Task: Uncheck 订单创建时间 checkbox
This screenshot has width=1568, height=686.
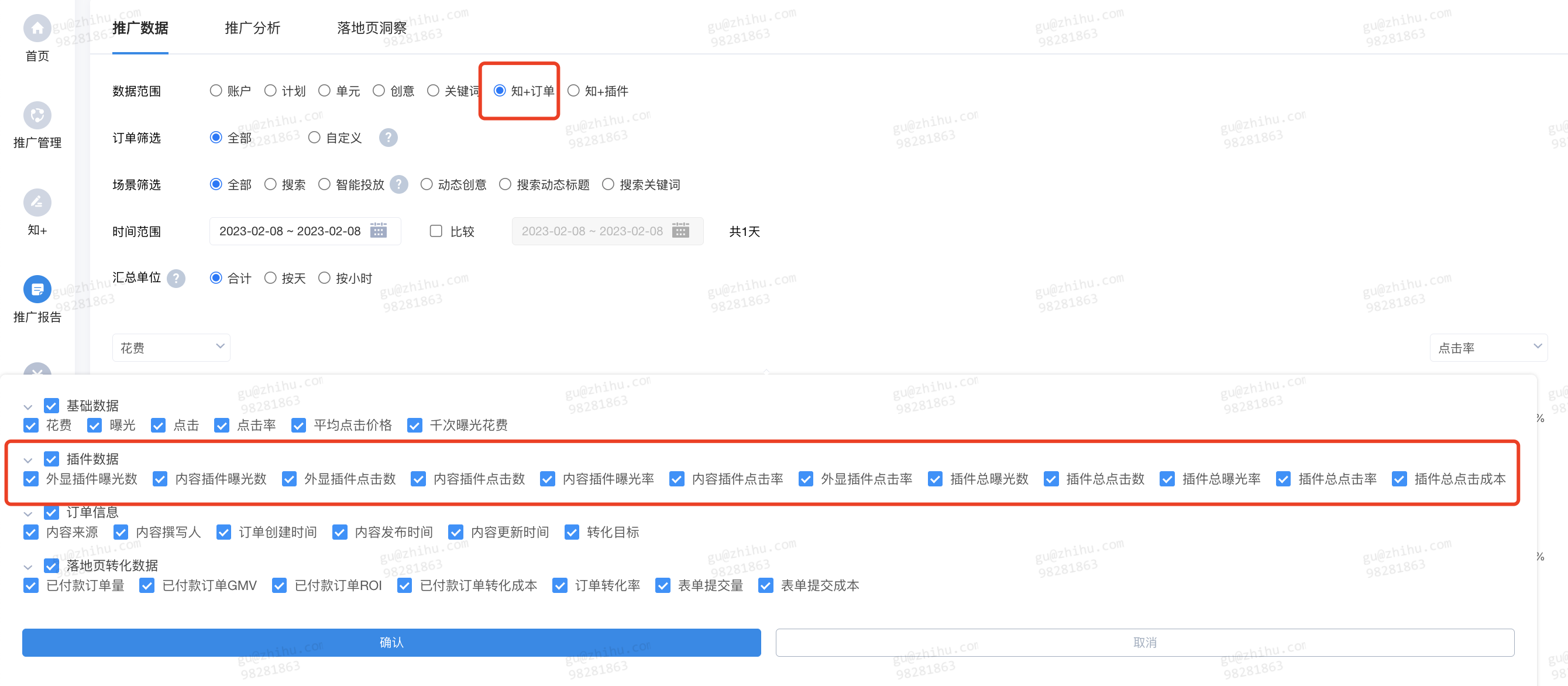Action: (223, 533)
